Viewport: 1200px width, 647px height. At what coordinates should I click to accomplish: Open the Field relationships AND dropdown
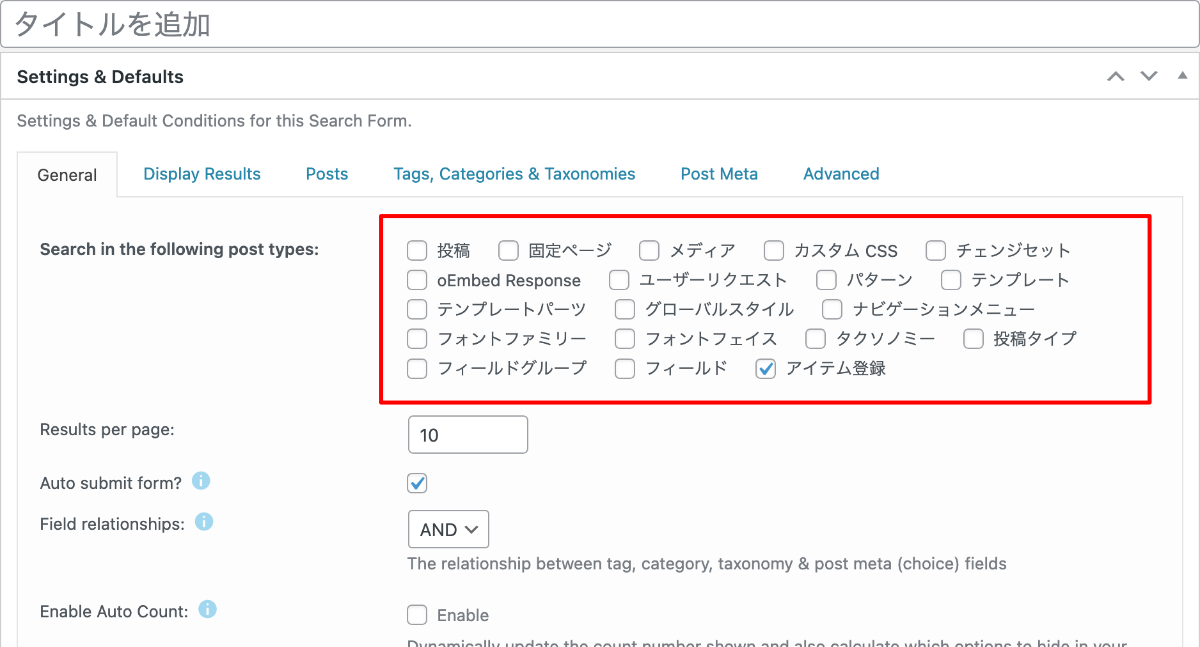pos(448,530)
